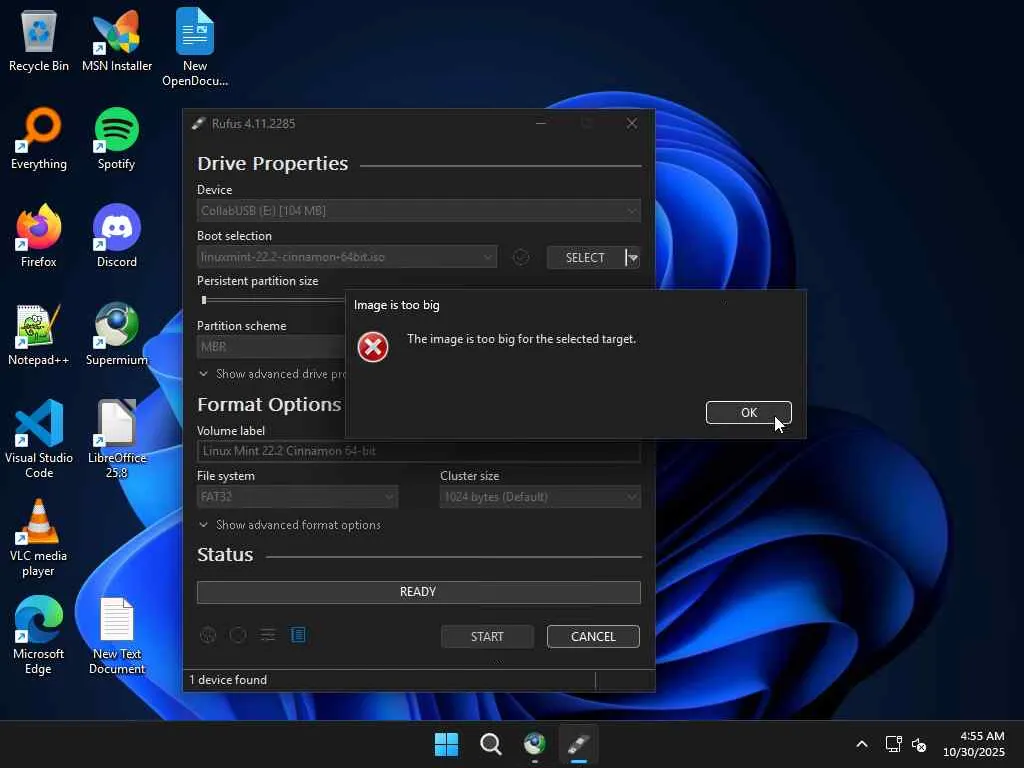The width and height of the screenshot is (1024, 768).
Task: Click SELECT button split arrow
Action: pyautogui.click(x=632, y=257)
